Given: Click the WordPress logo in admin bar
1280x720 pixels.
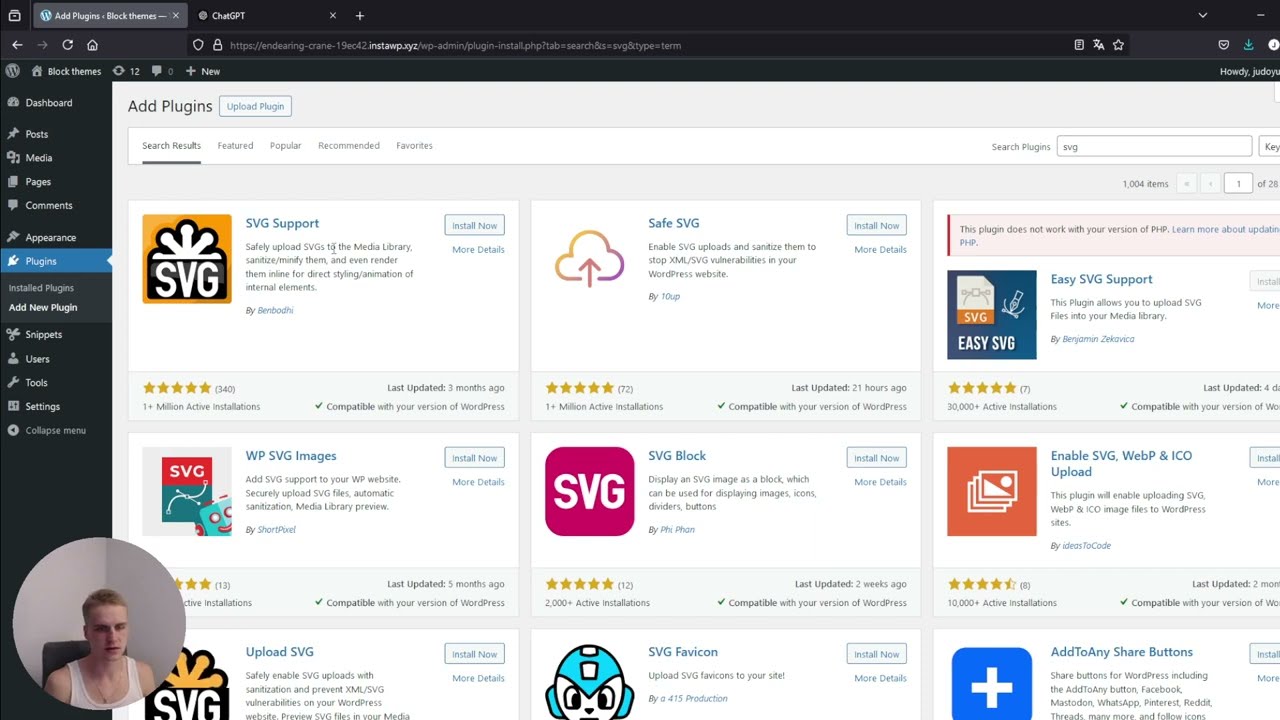Looking at the screenshot, I should click(x=13, y=71).
